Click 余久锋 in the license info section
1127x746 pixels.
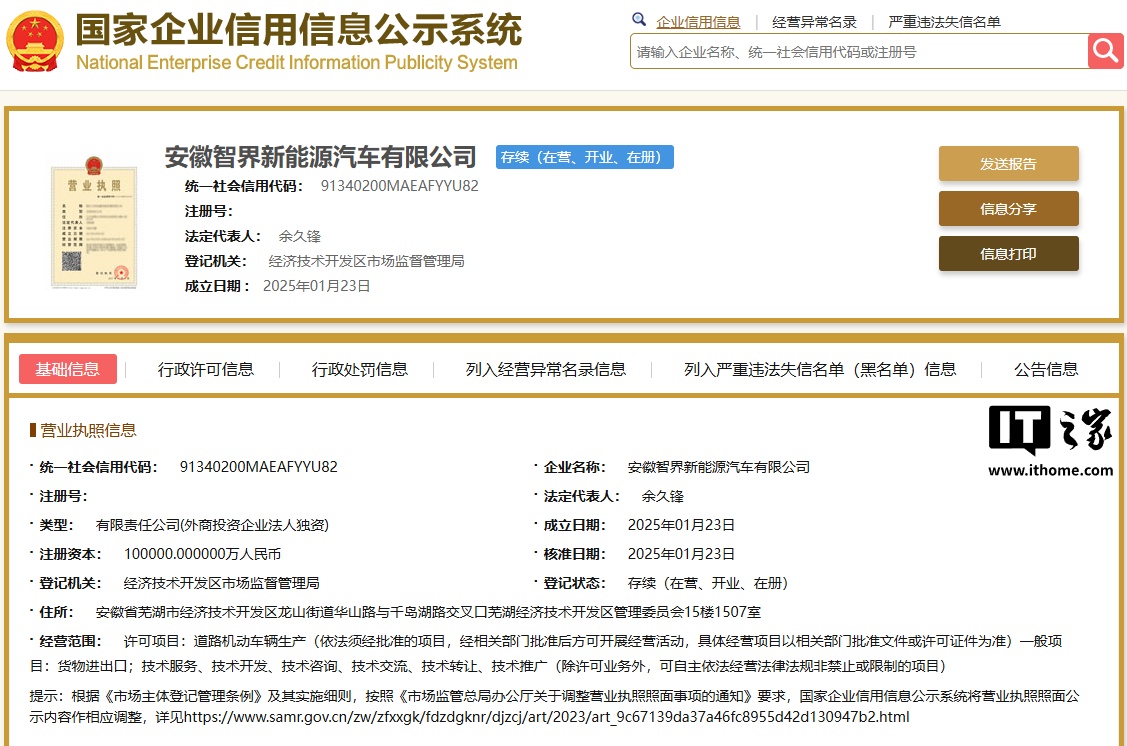(x=663, y=497)
